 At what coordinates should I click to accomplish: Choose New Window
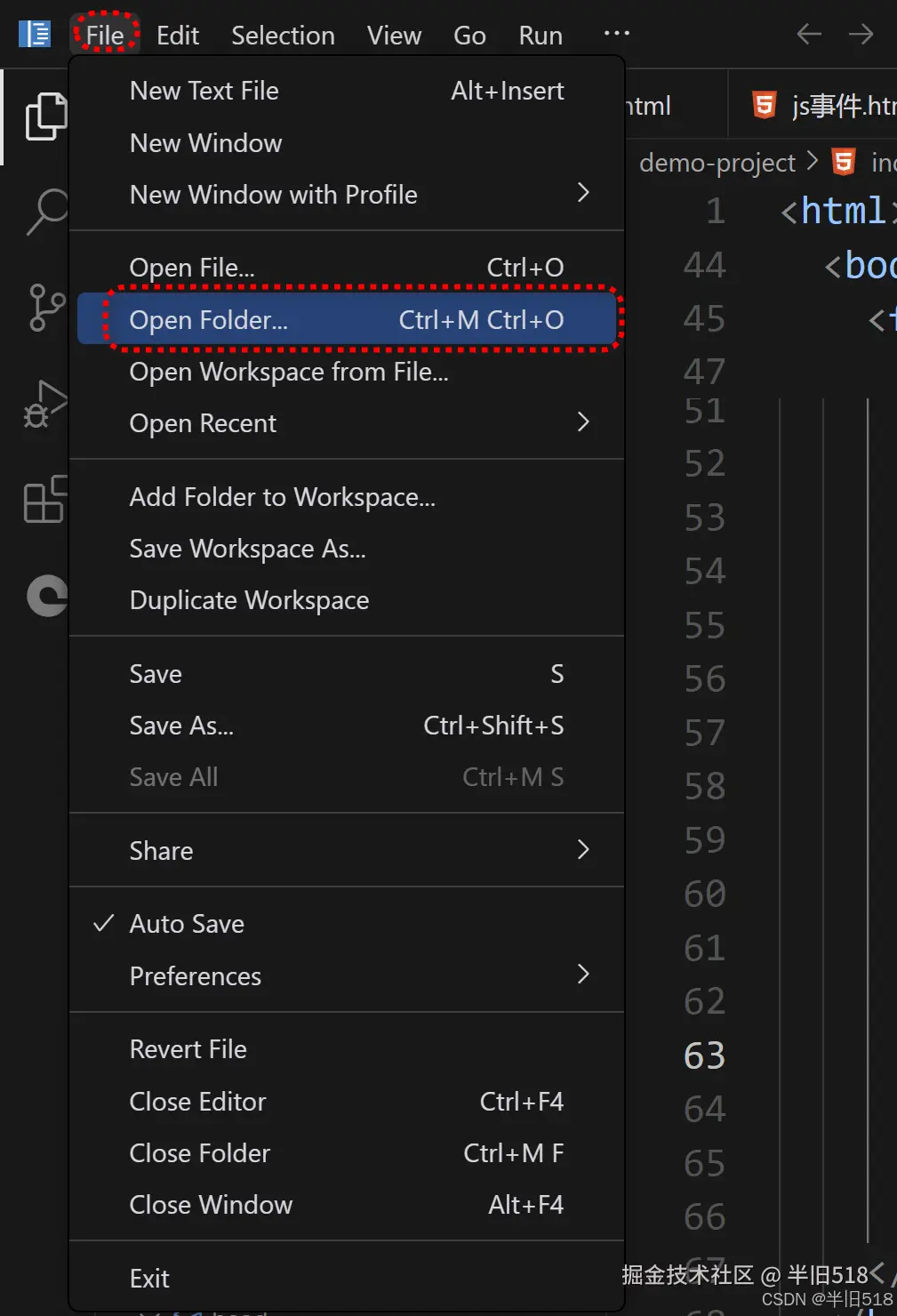point(347,142)
